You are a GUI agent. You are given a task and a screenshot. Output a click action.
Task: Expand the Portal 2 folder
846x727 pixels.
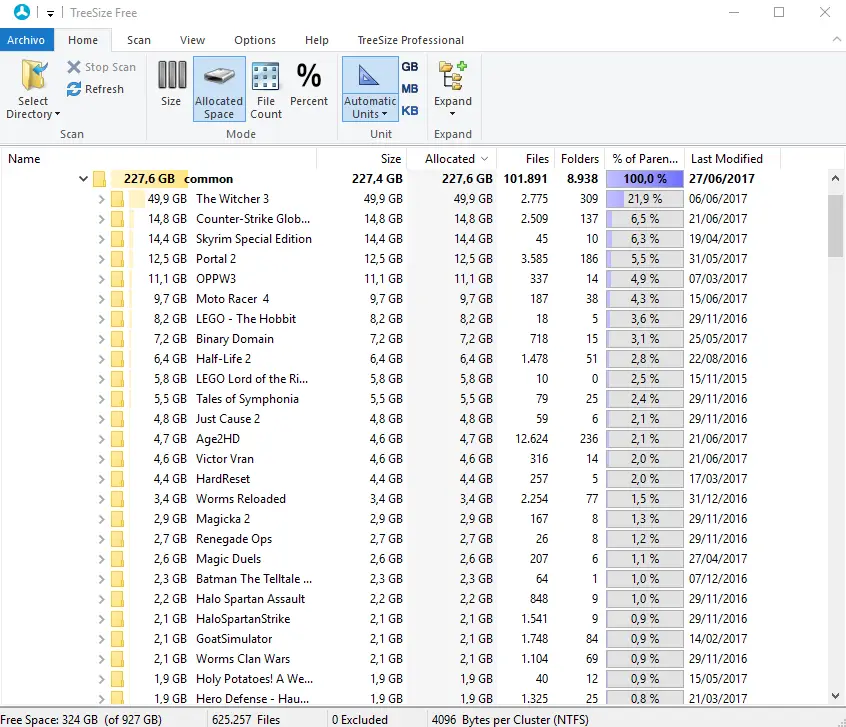click(x=102, y=259)
